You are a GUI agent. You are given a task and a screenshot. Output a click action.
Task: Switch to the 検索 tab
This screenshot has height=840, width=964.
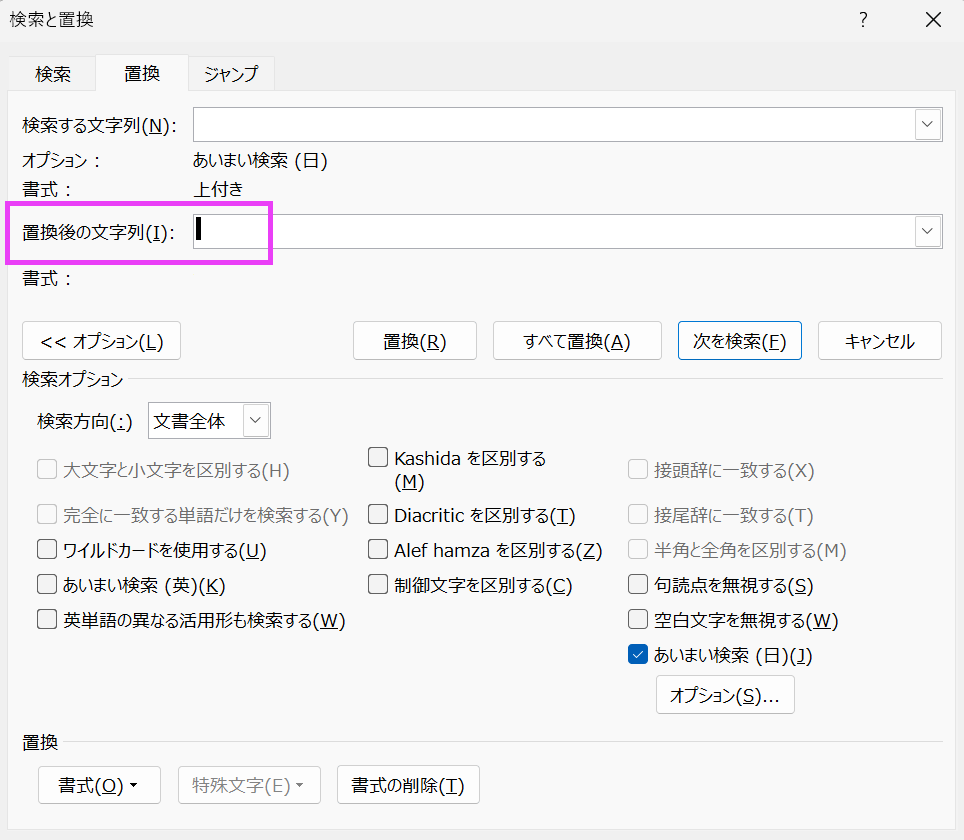[53, 74]
